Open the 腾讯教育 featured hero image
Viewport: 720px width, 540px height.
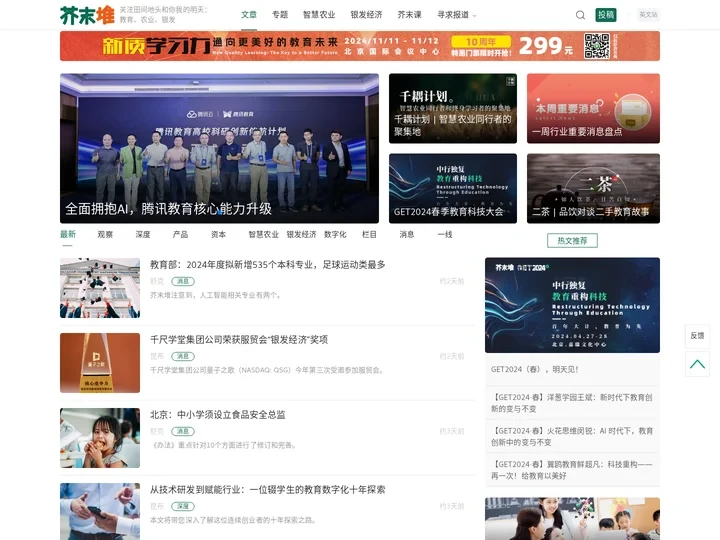point(219,148)
